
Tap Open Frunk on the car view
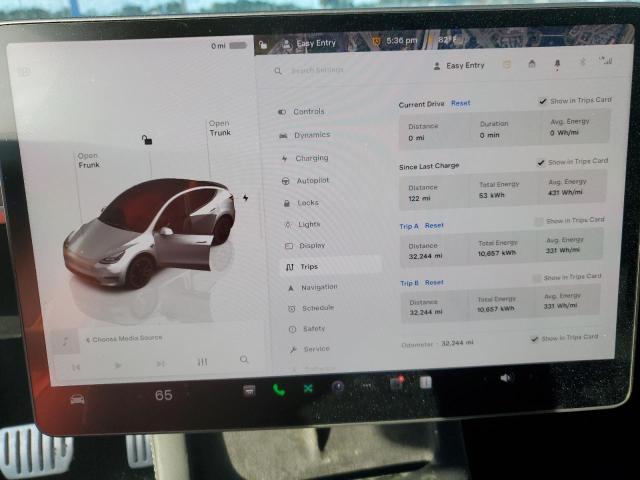click(89, 160)
